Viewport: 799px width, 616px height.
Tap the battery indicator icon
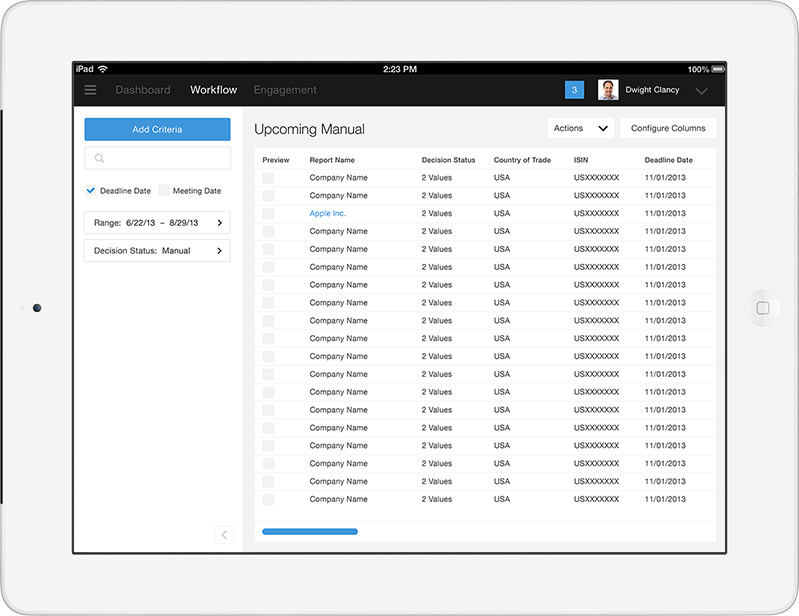point(717,69)
